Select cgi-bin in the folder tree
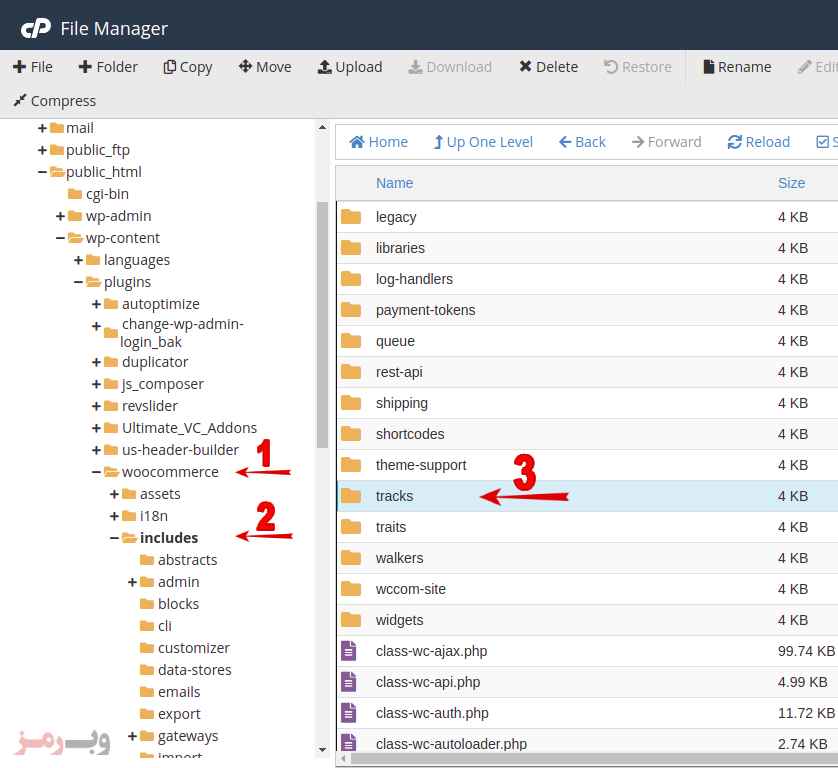This screenshot has width=838, height=768. (x=107, y=194)
